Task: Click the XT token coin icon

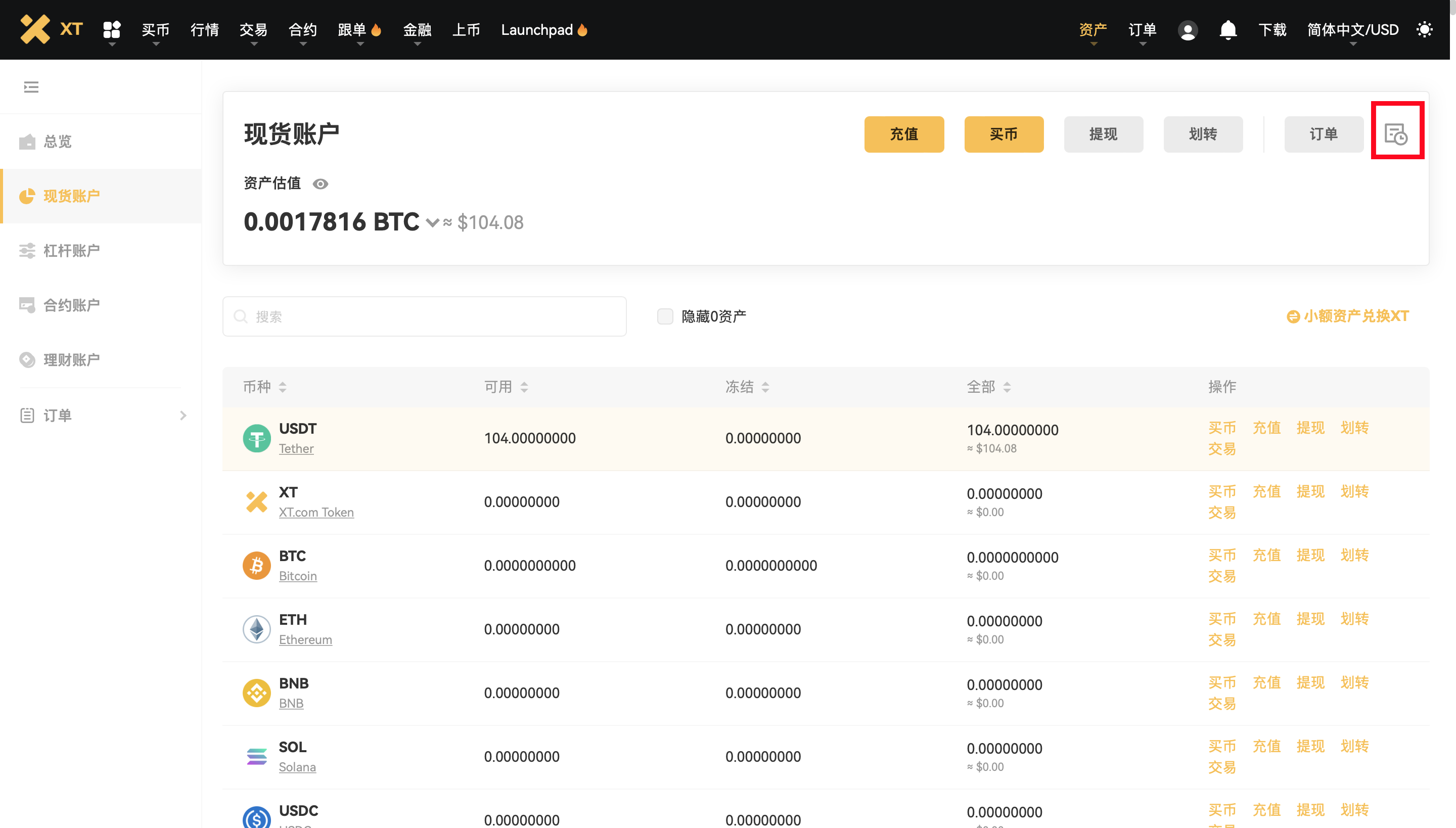Action: point(256,502)
